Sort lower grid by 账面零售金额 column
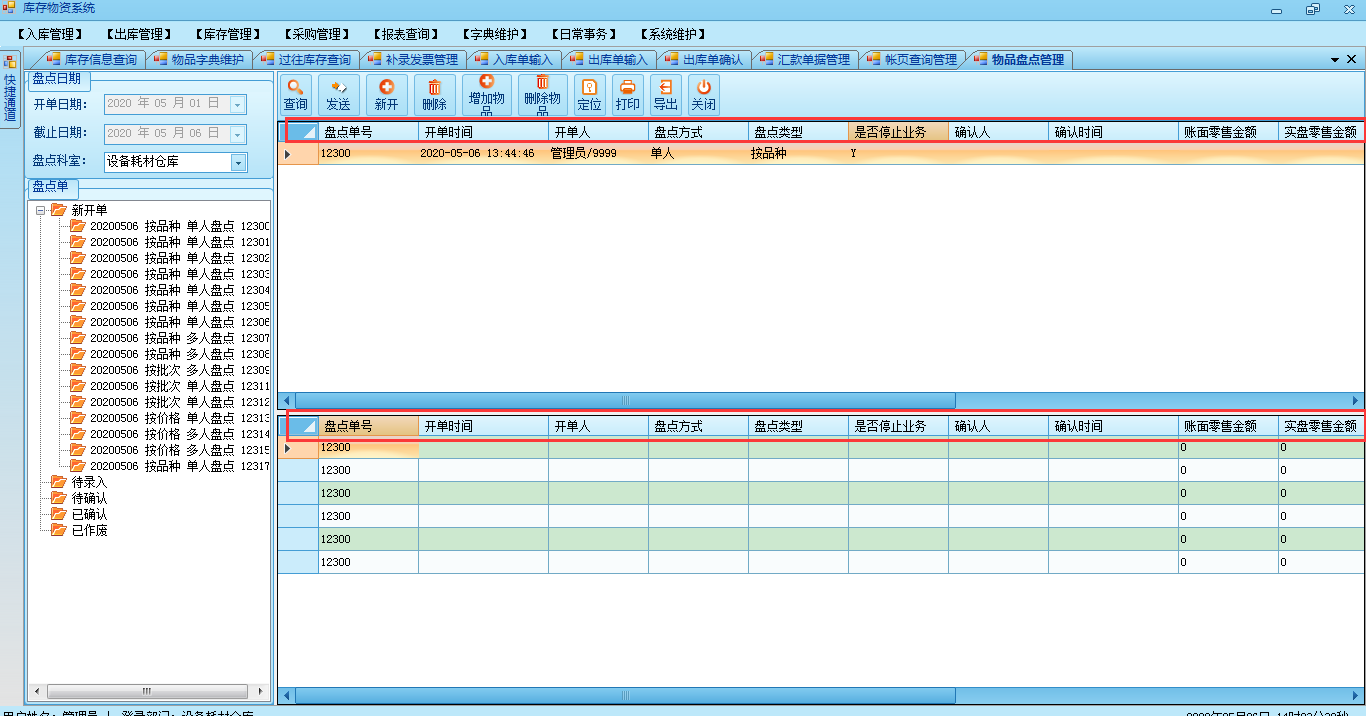 1228,426
